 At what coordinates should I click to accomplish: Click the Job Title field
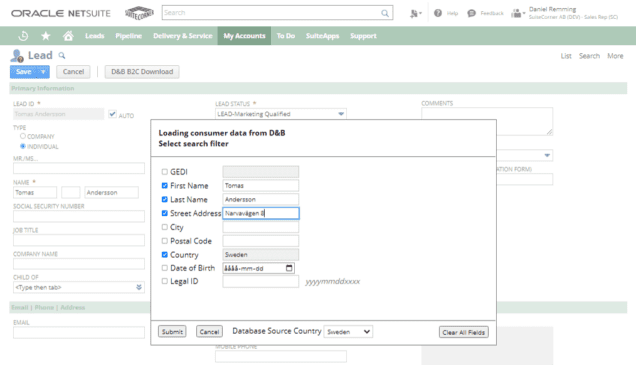pos(79,240)
